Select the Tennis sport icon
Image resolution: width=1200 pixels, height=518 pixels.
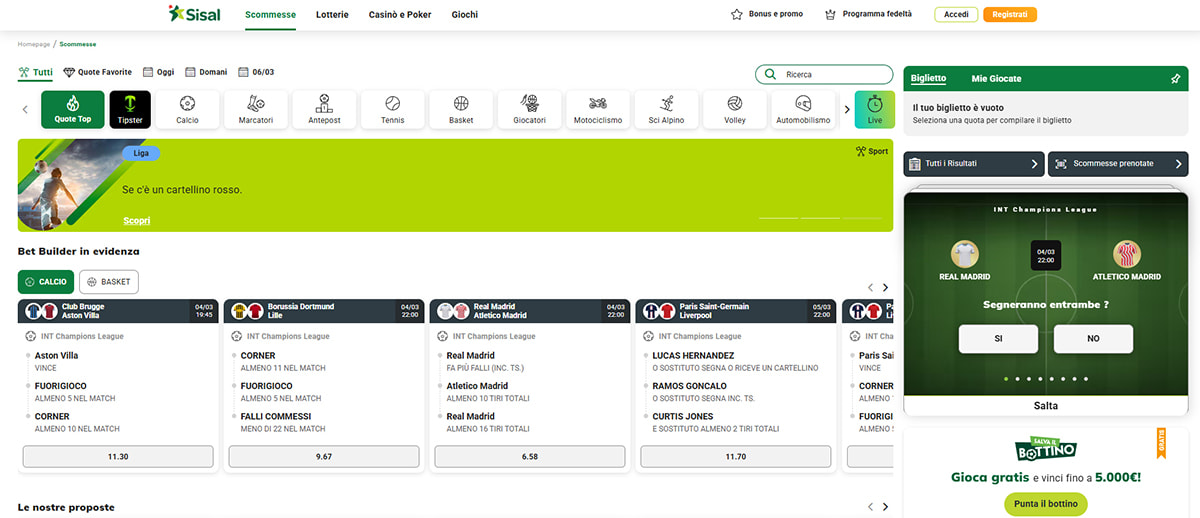coord(393,109)
